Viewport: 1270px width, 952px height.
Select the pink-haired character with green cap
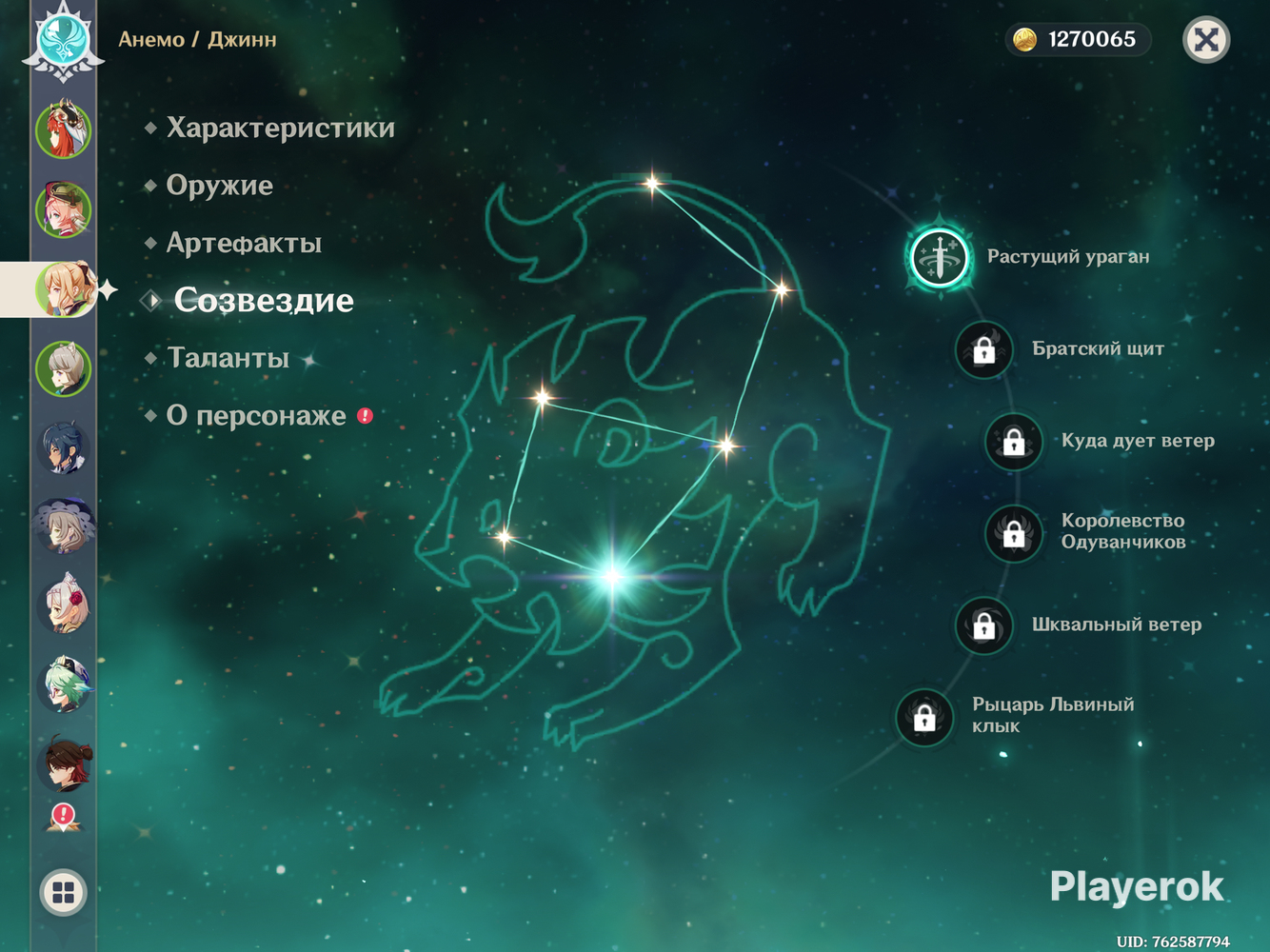pyautogui.click(x=63, y=209)
